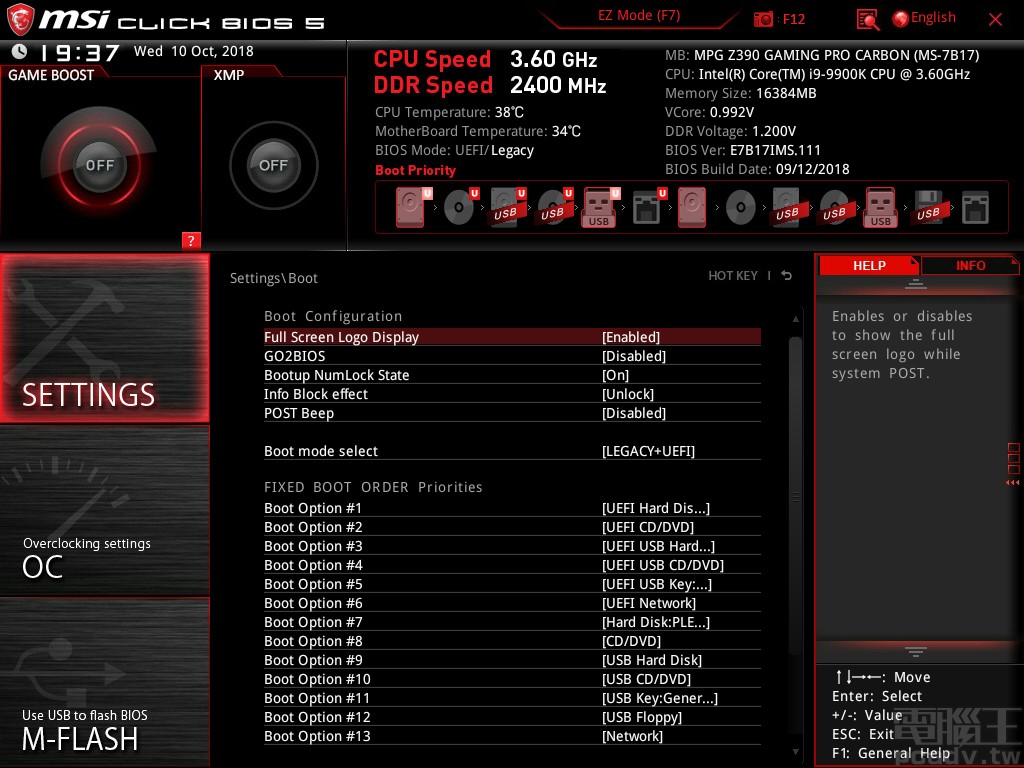Open Boot Option #1 UEFI Hard Disk value
The image size is (1024, 768).
pos(655,508)
